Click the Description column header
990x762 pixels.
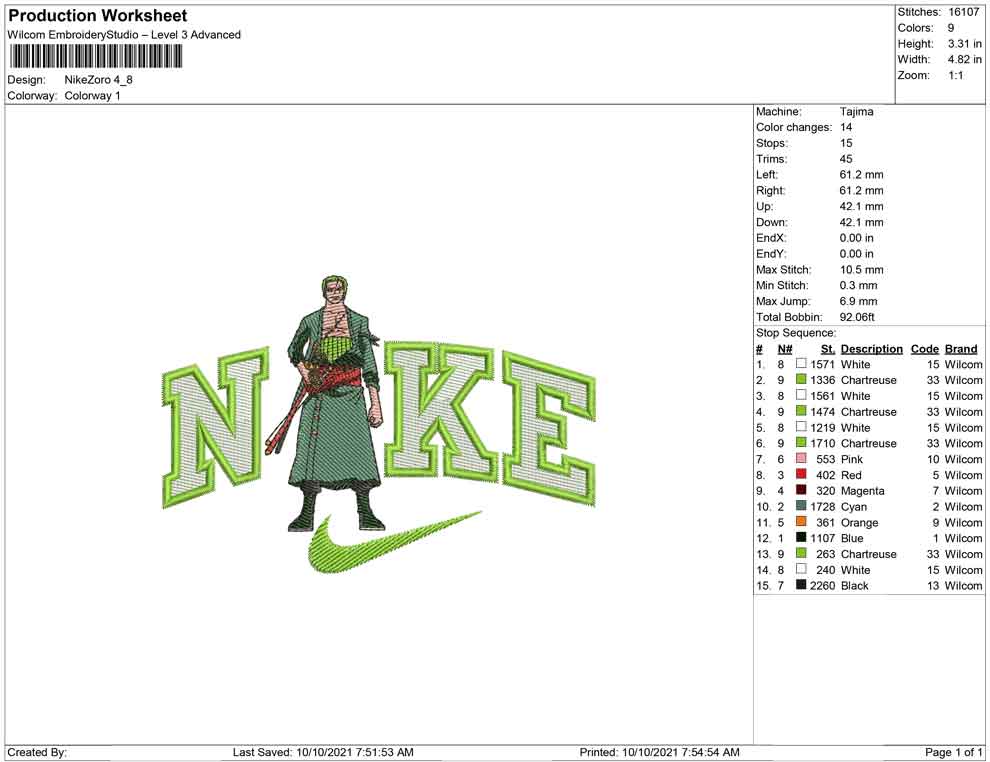(x=871, y=348)
